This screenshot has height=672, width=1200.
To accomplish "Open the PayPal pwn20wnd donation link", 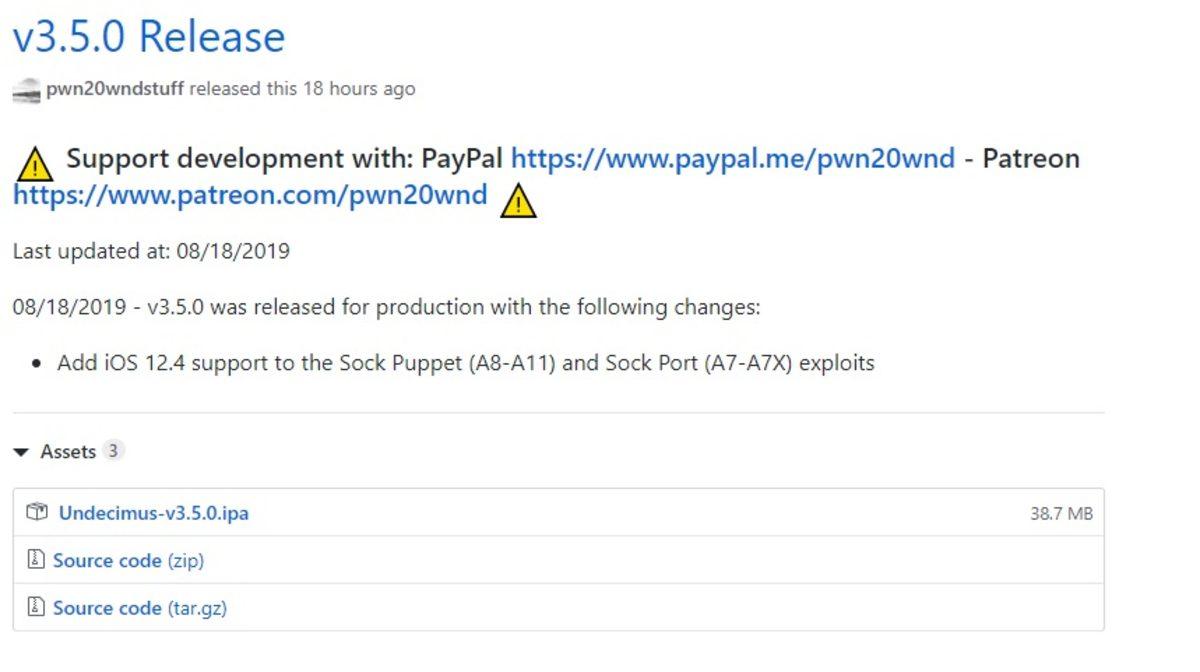I will point(732,159).
